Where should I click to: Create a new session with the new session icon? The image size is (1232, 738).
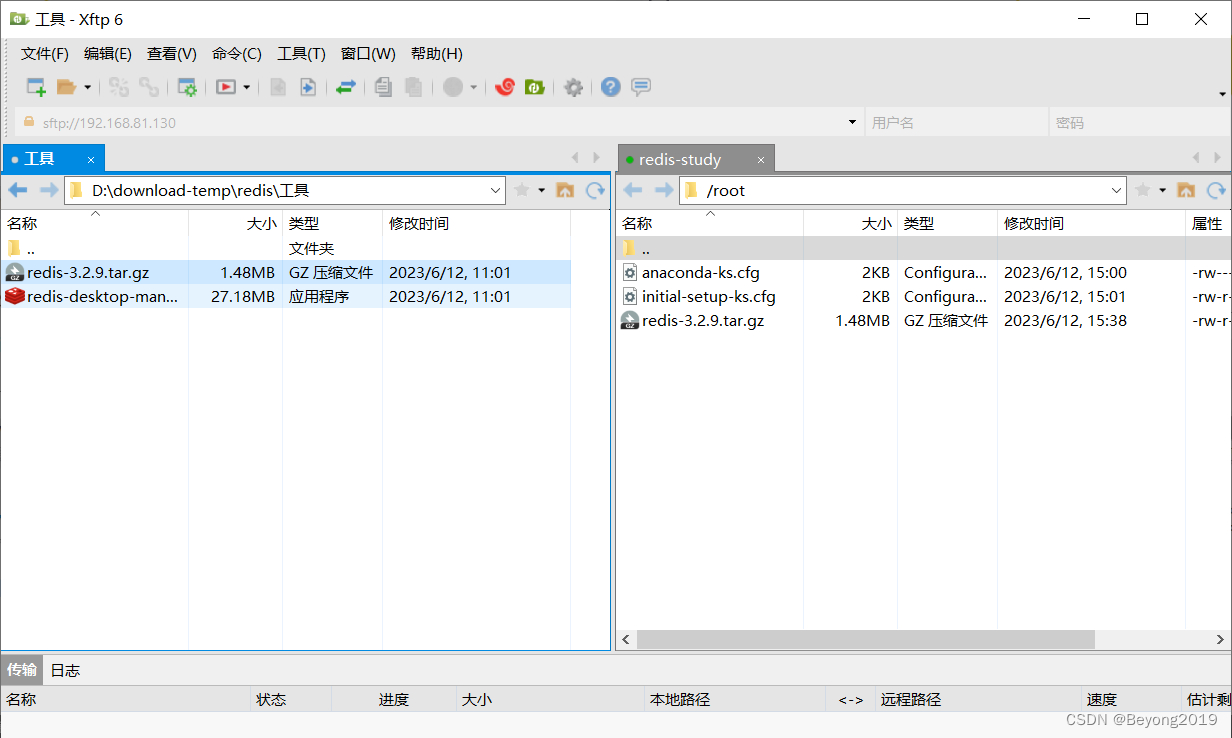click(x=35, y=87)
